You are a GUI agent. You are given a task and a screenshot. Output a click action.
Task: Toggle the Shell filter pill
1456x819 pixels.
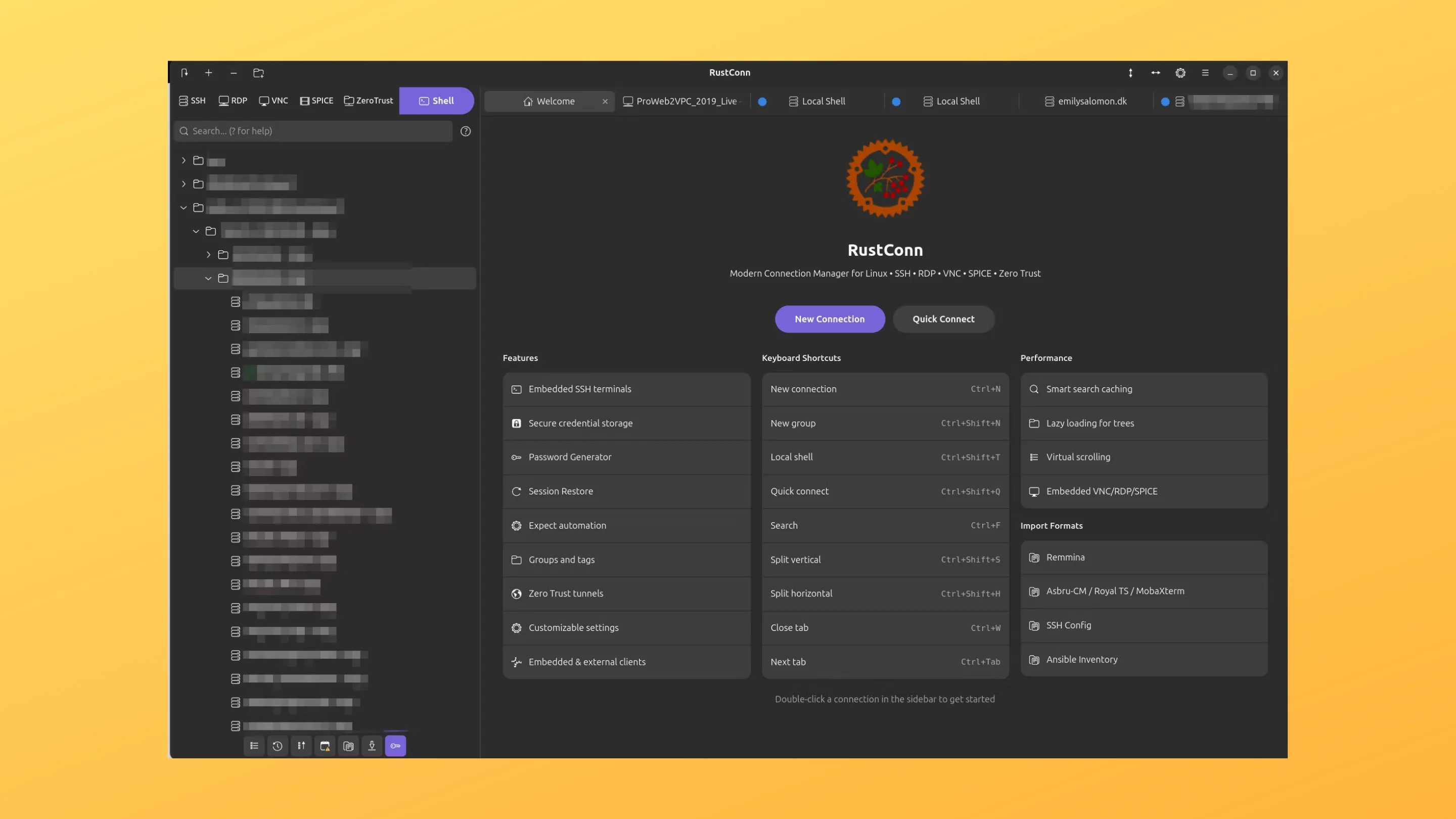(x=436, y=101)
